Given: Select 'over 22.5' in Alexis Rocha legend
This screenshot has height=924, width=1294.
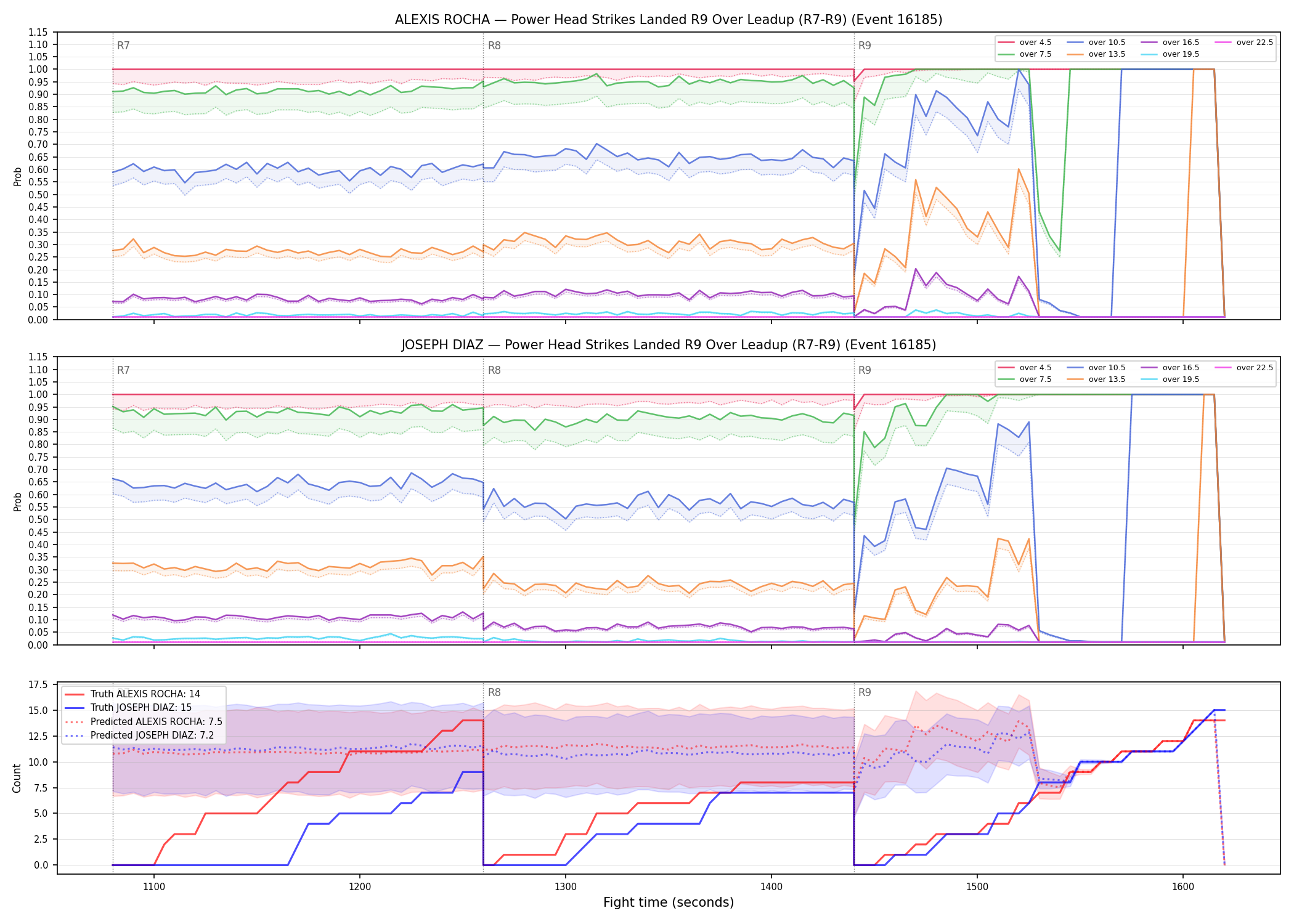Looking at the screenshot, I should (x=1244, y=43).
